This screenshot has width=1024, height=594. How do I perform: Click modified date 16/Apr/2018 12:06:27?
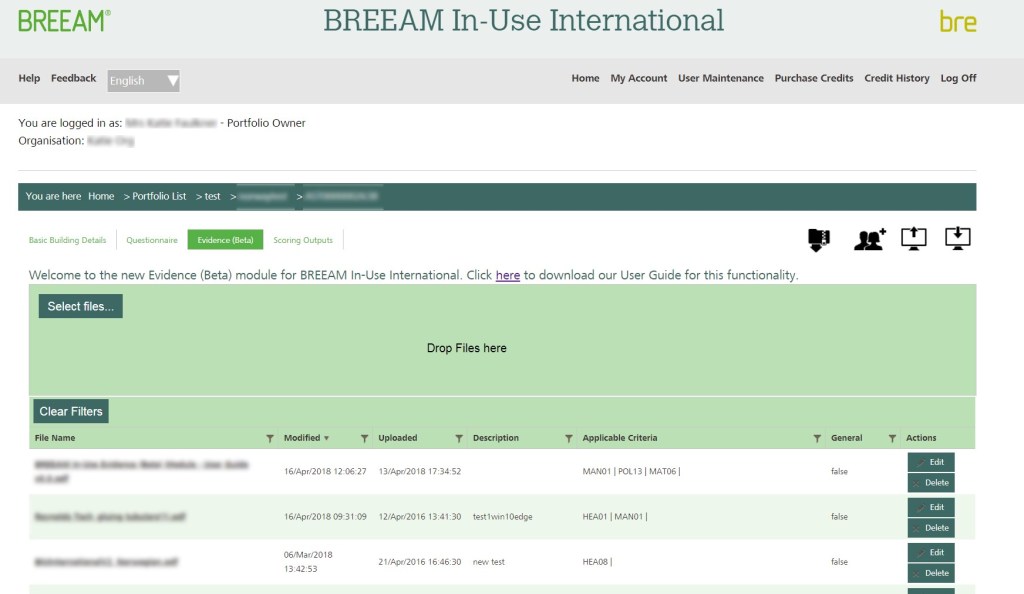click(x=325, y=471)
